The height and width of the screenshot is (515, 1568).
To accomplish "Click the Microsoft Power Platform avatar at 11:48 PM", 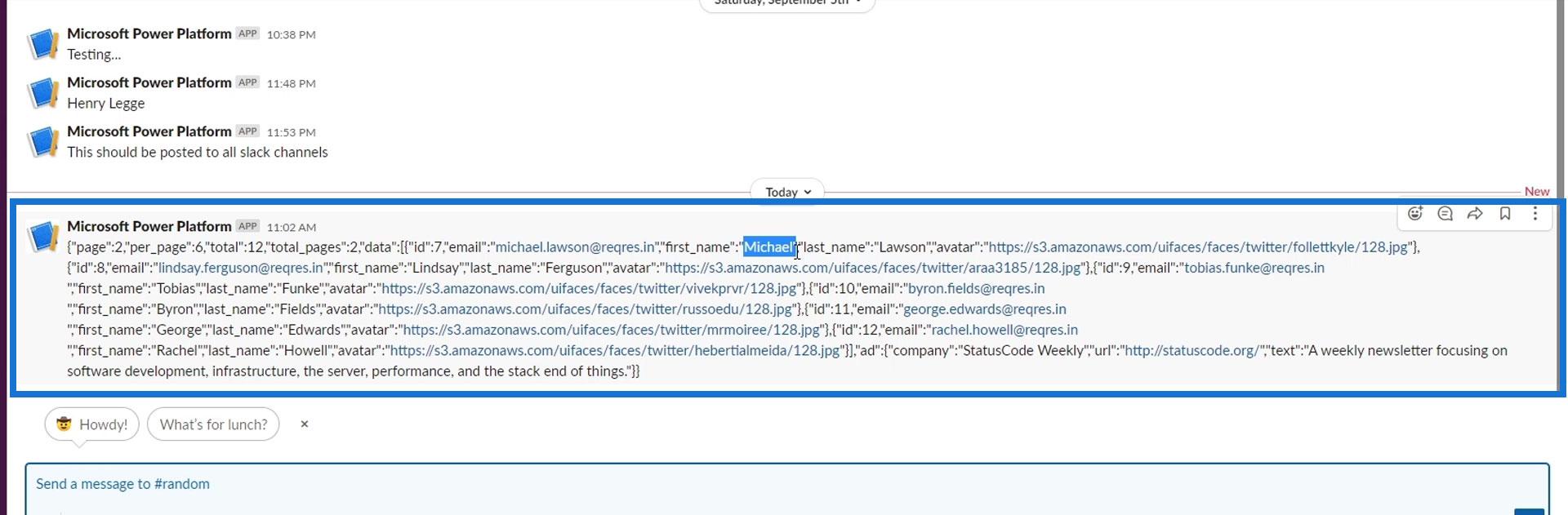I will 43,93.
